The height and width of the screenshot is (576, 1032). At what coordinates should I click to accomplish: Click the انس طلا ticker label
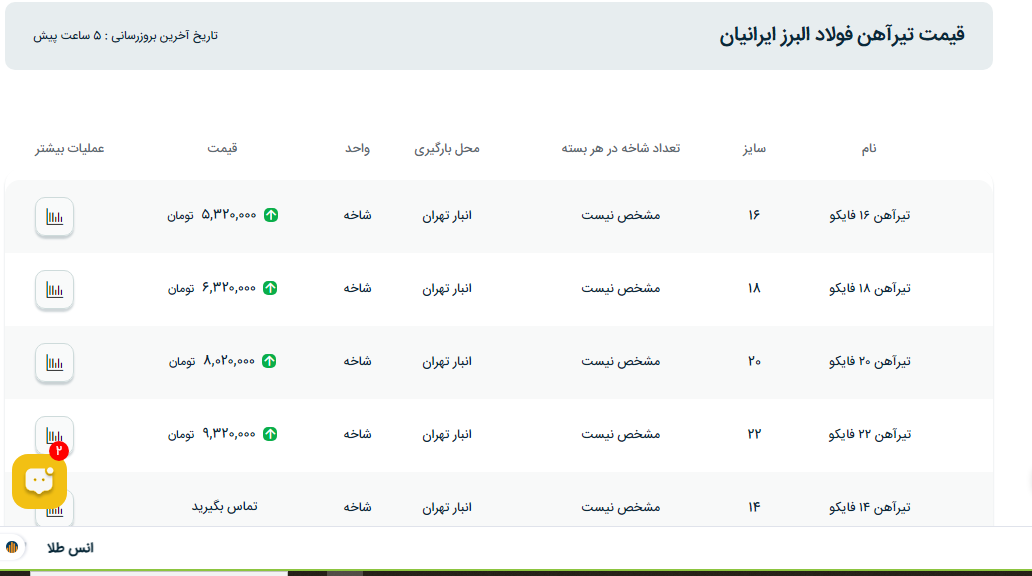click(x=70, y=548)
